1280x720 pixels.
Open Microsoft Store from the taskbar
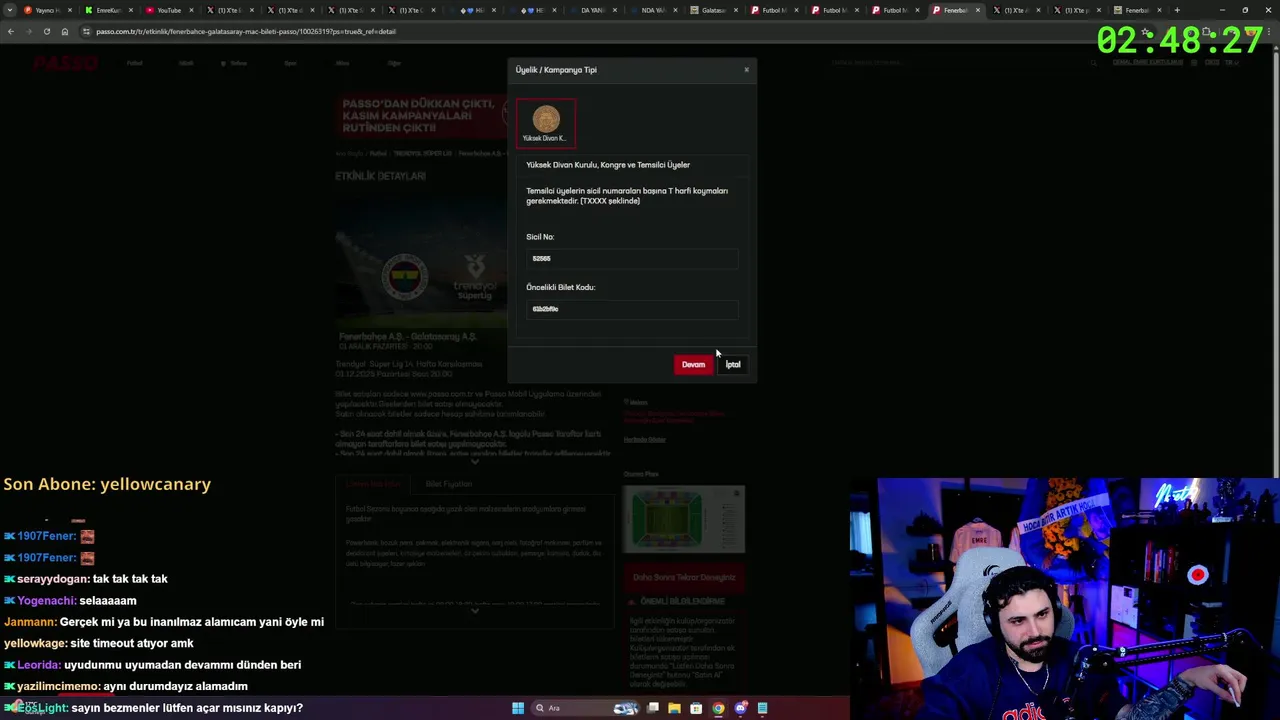click(696, 708)
